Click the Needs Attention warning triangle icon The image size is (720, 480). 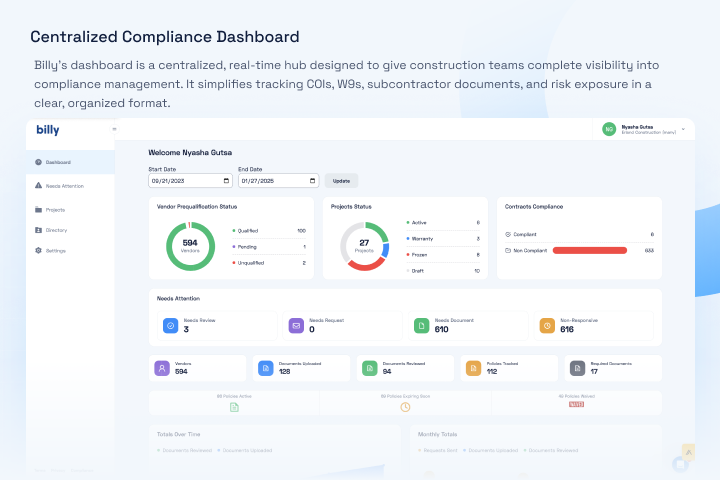(x=39, y=186)
